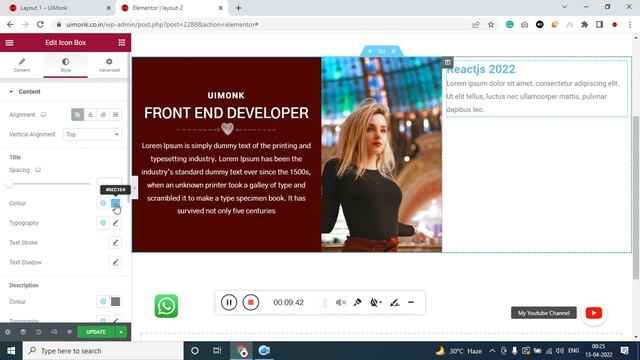
Task: Open the YouTube icon link
Action: 594,313
